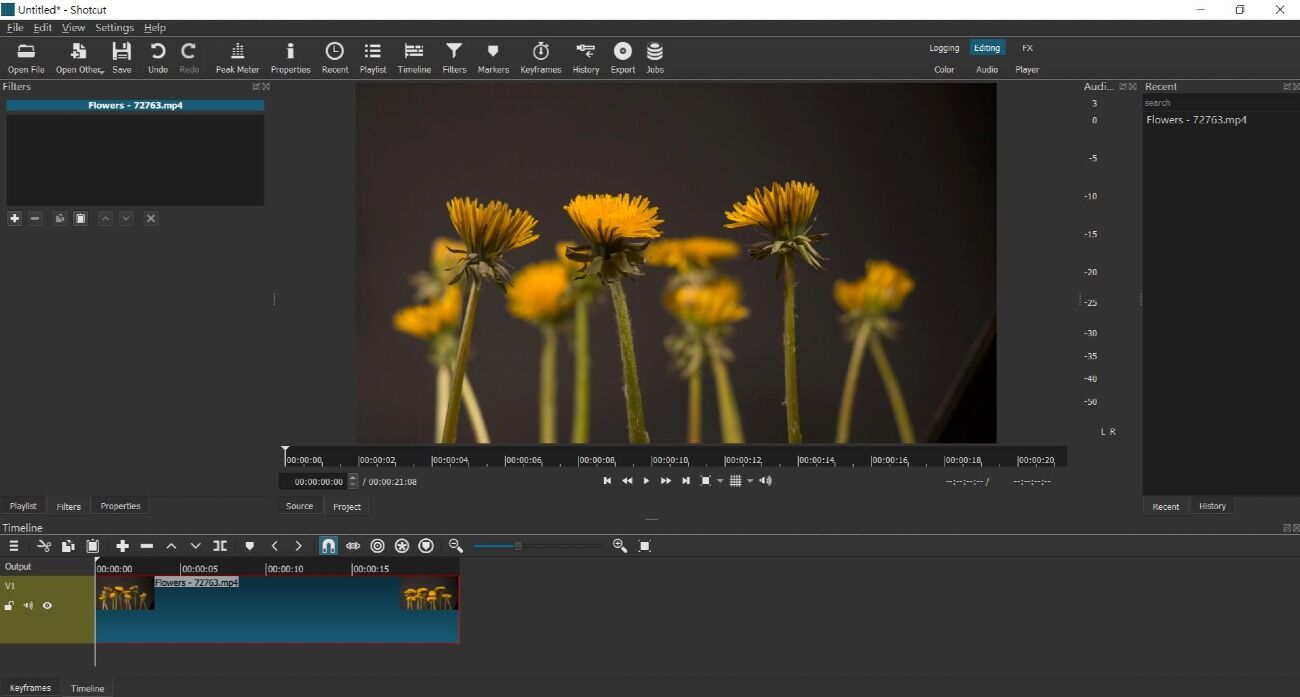Click the timeline Cut scissors icon
Viewport: 1300px width, 697px height.
44,546
